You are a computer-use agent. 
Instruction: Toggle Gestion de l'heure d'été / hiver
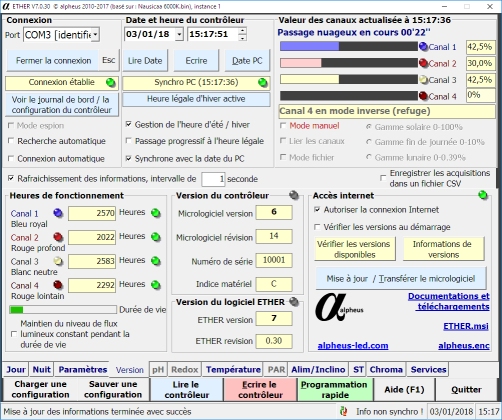tap(128, 124)
